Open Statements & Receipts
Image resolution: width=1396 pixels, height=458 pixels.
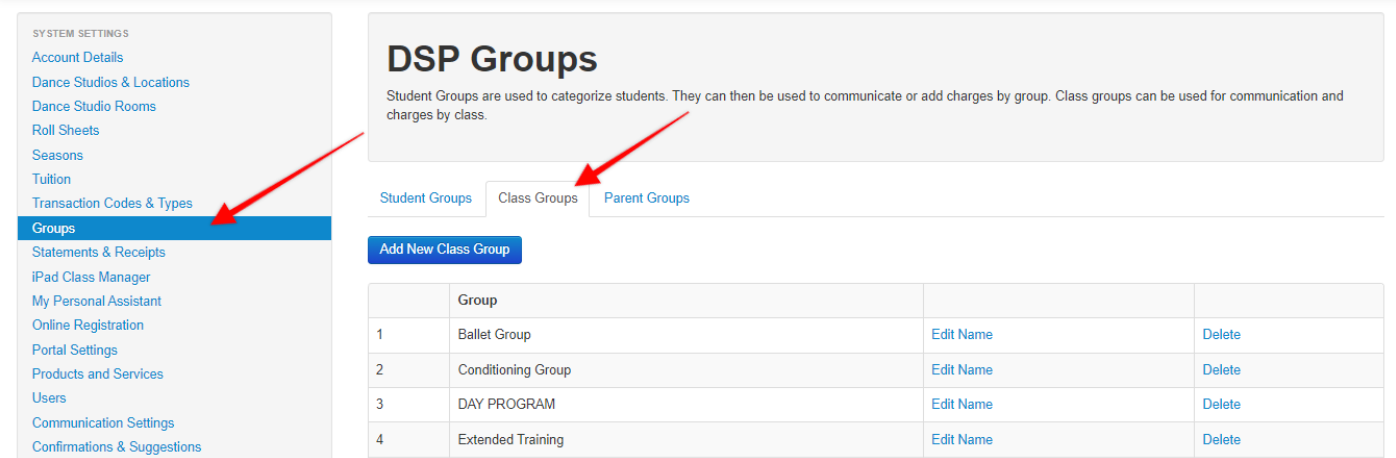(99, 252)
